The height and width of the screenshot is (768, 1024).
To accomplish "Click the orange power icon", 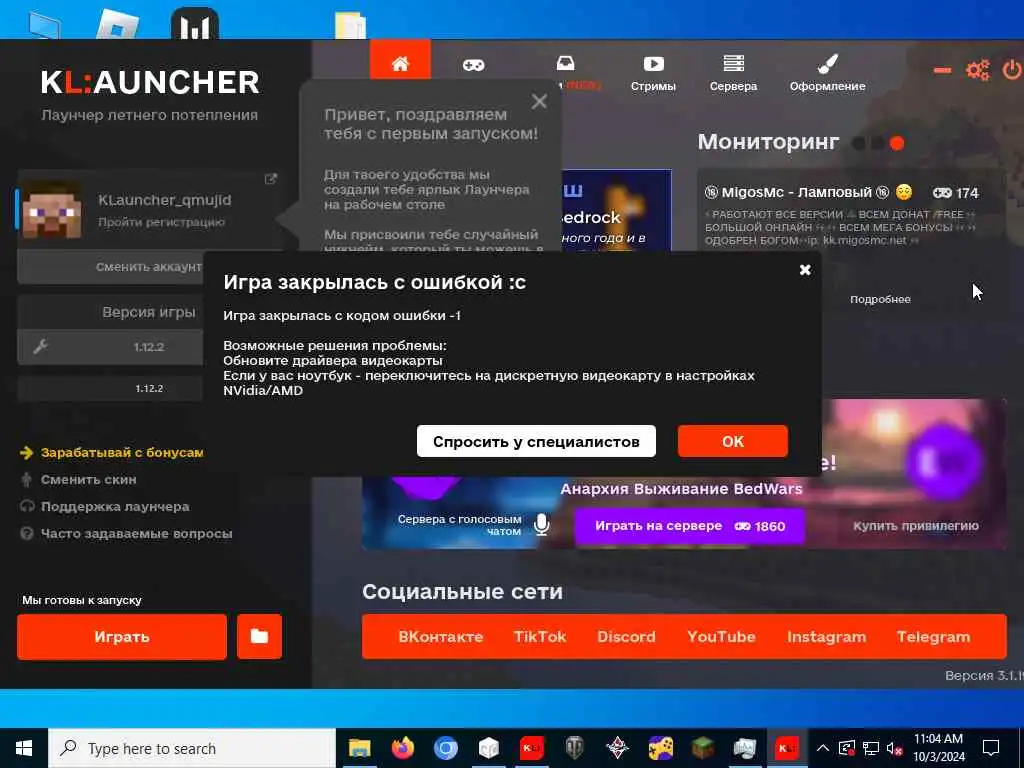I will 1012,70.
